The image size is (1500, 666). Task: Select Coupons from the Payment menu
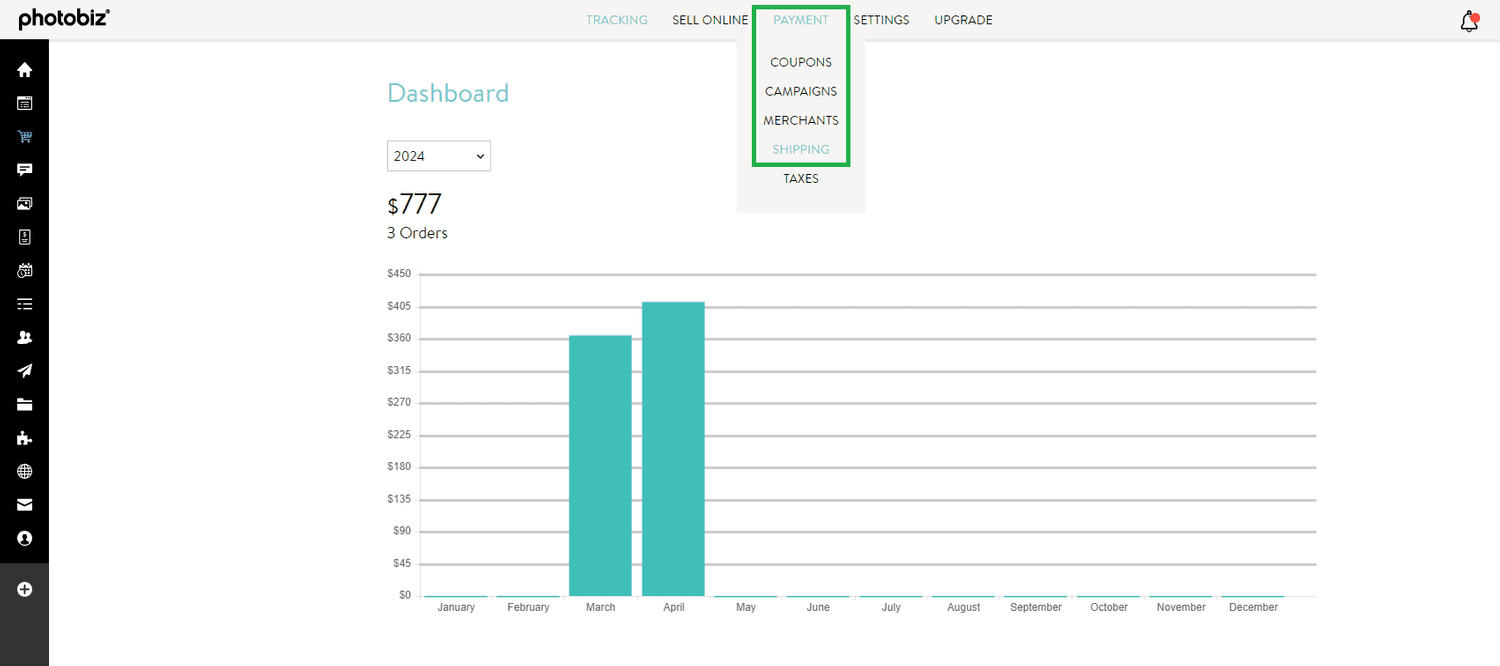point(801,62)
